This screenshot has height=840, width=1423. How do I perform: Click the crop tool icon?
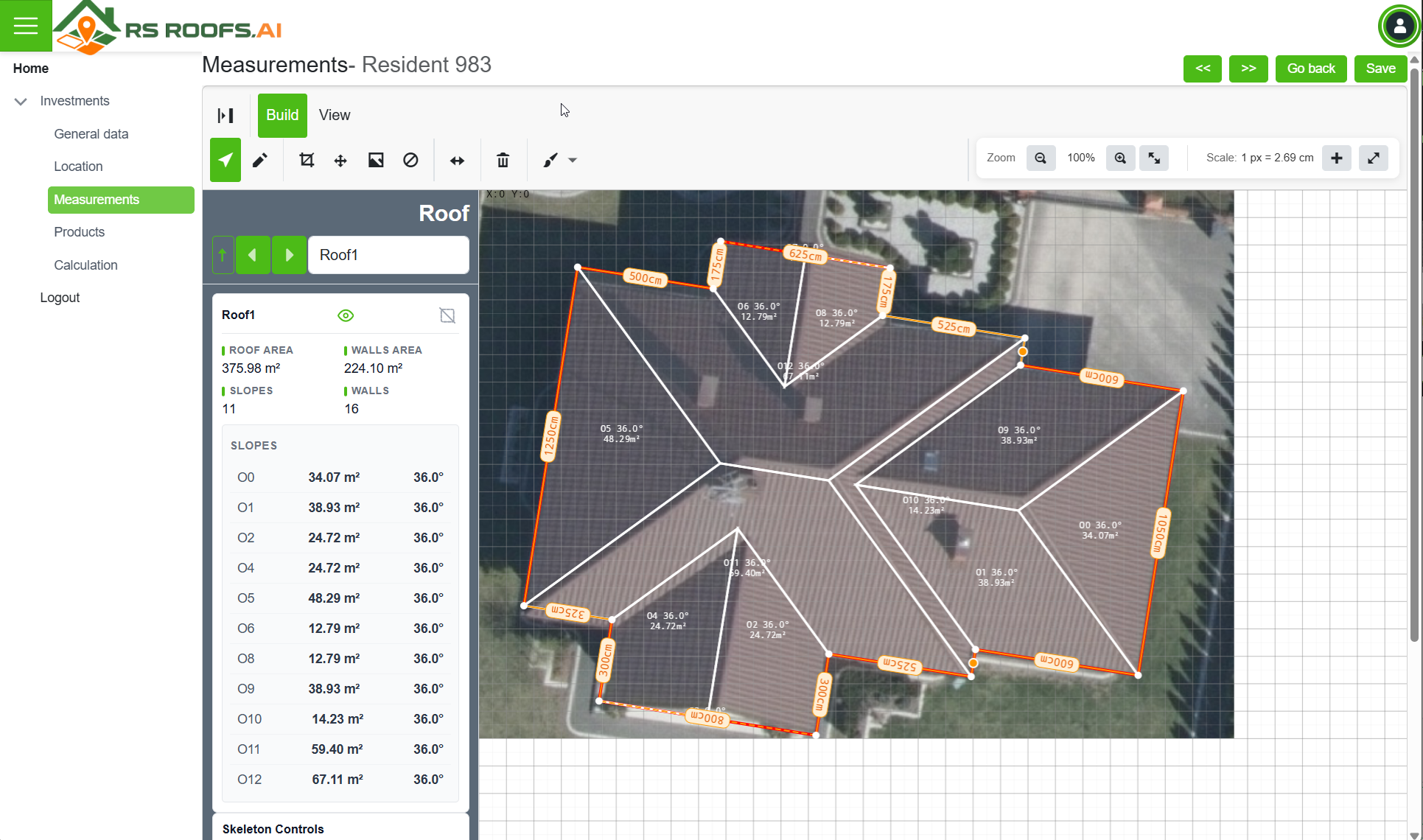pyautogui.click(x=307, y=160)
